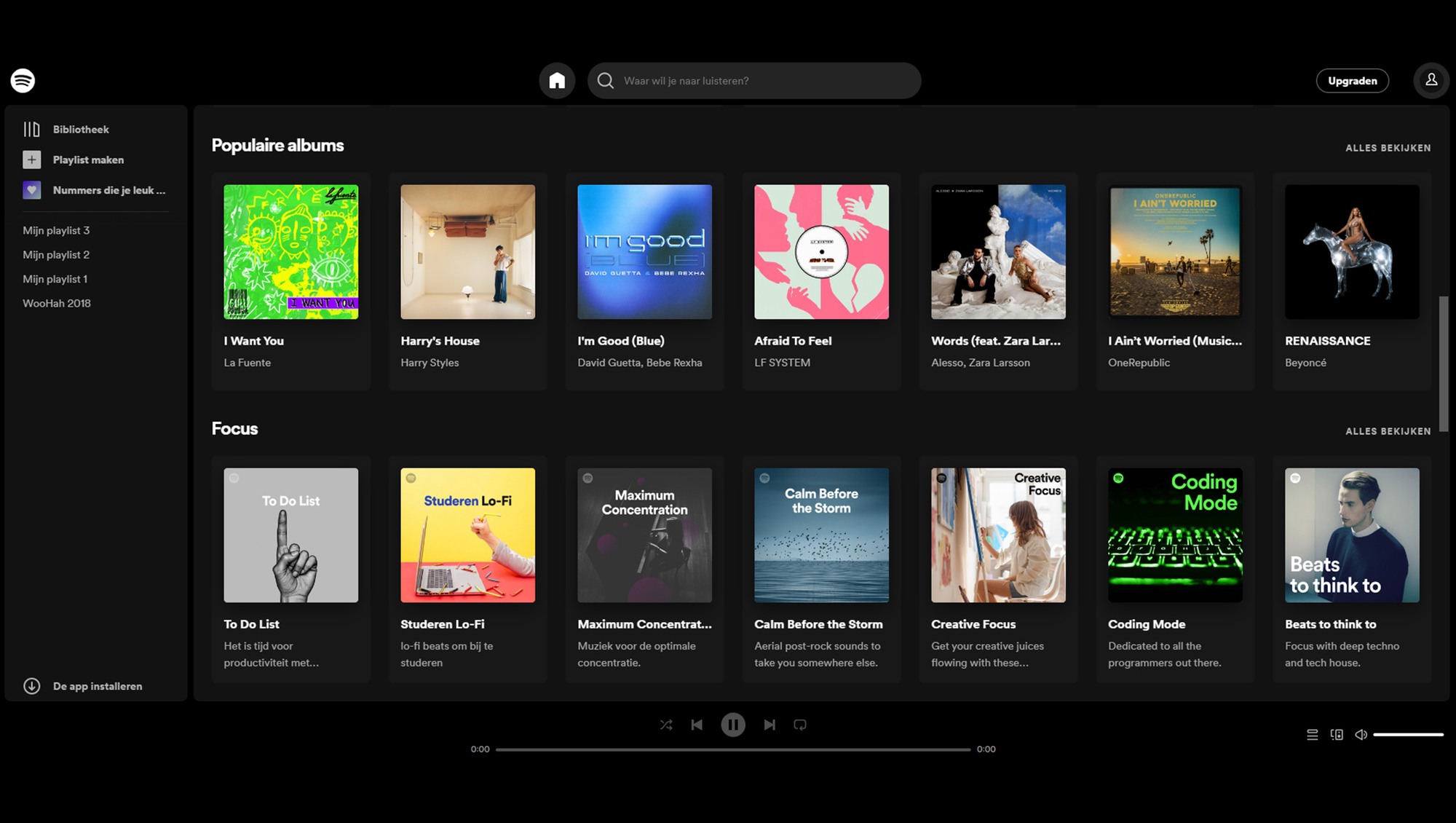Open Studeren Lo-Fi playlist cover
Screen dimensions: 1456x823
[467, 535]
